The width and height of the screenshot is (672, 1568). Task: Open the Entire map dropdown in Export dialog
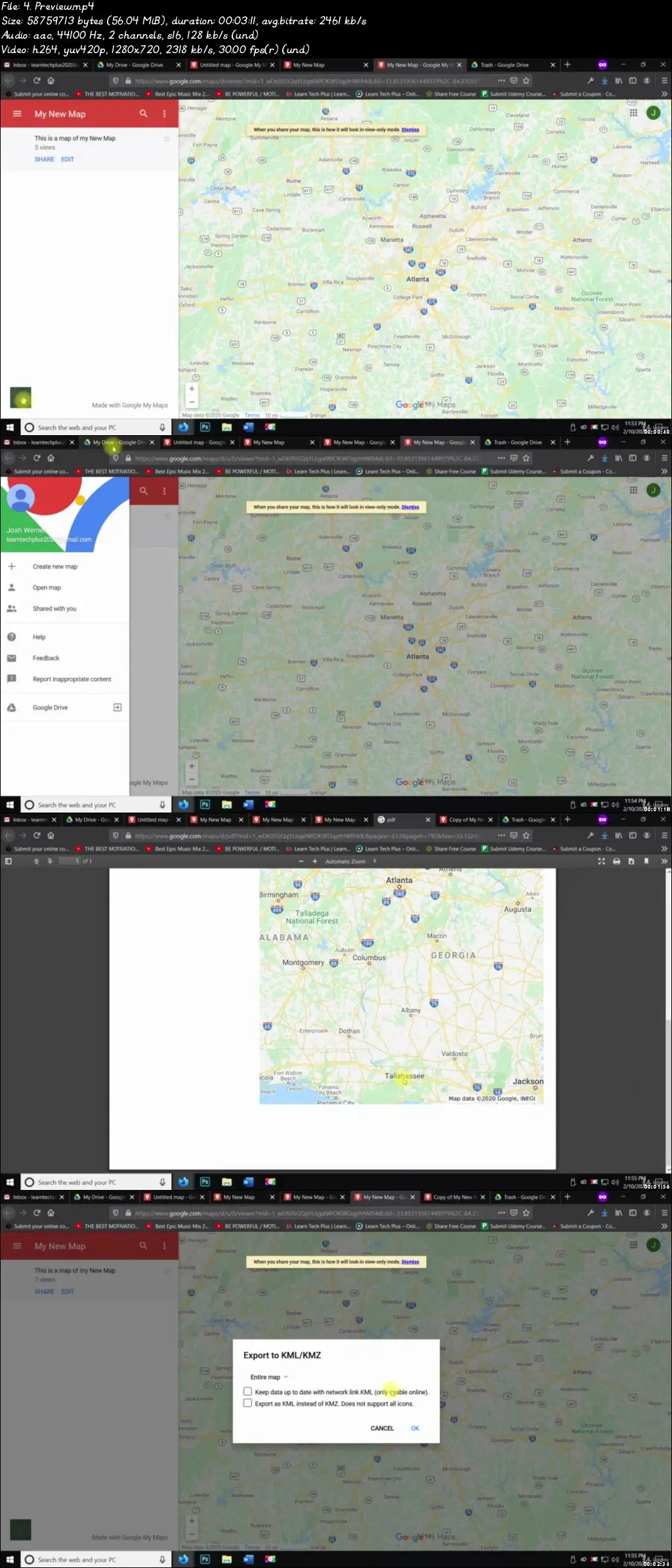[x=269, y=1377]
